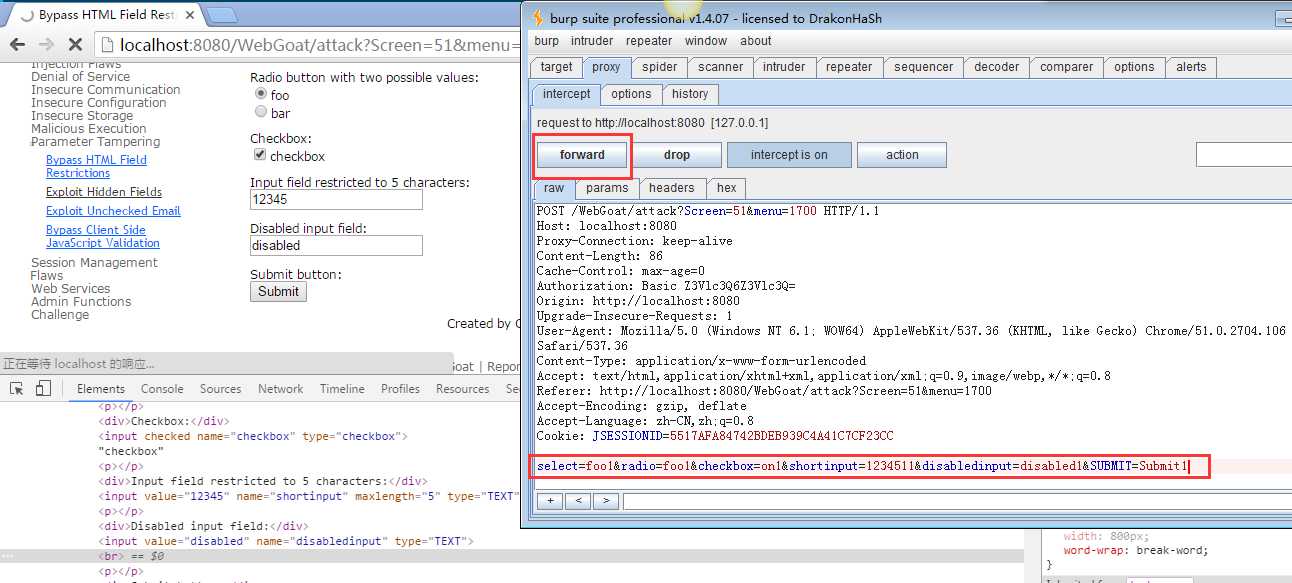Open a new Chrome tab
Screen dimensions: 1292x583
pyautogui.click(x=221, y=15)
